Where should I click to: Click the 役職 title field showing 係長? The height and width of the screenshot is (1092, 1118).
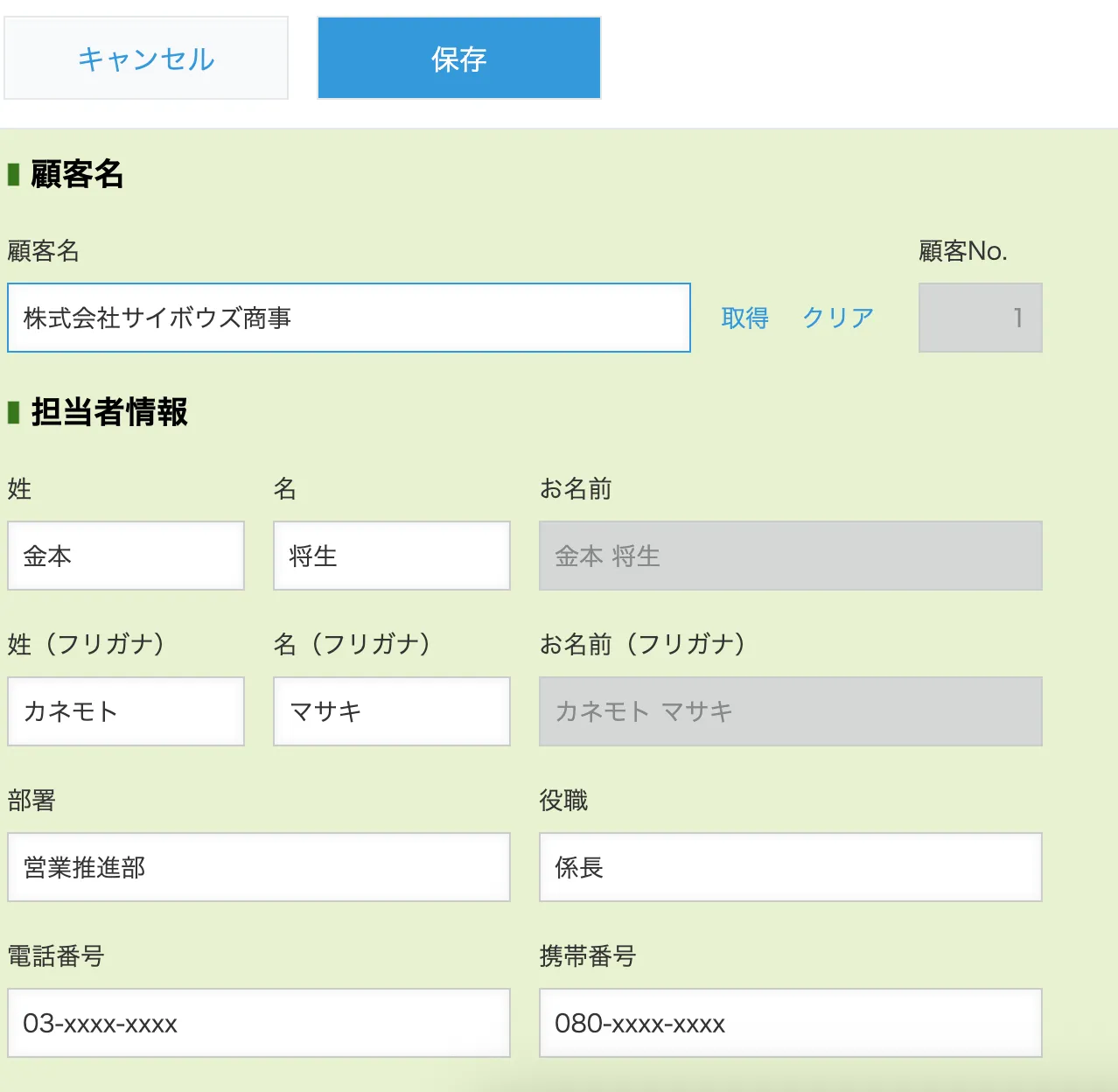(x=790, y=866)
